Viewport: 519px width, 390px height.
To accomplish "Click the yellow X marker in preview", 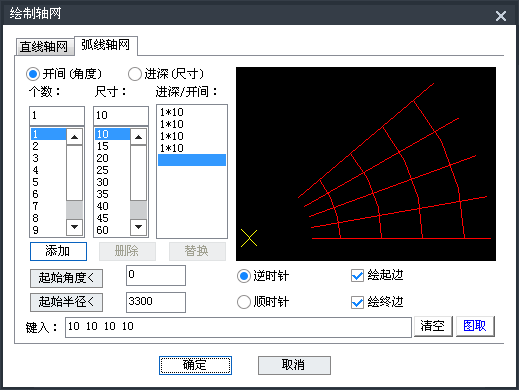I will [249, 238].
